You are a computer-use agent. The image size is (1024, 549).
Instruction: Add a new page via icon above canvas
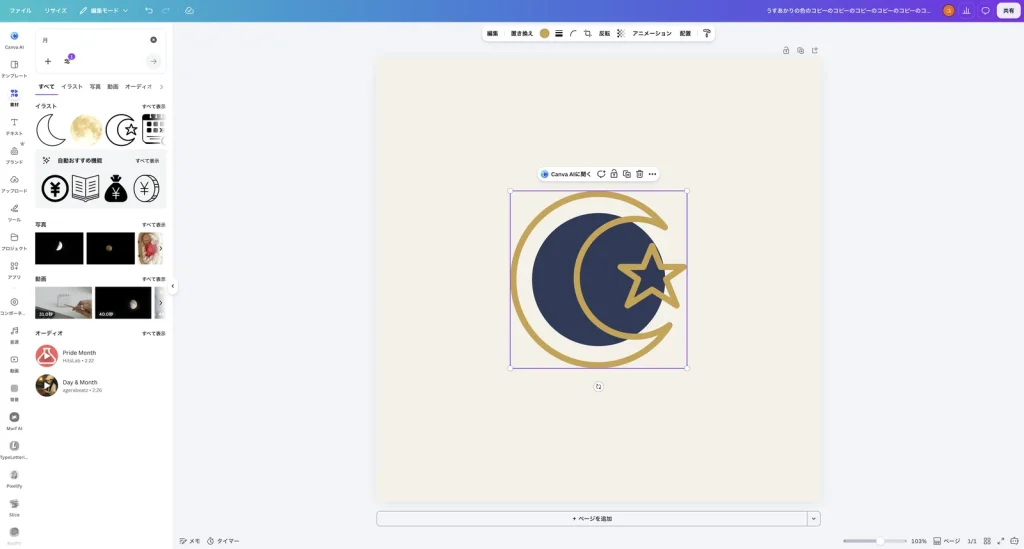[x=814, y=50]
